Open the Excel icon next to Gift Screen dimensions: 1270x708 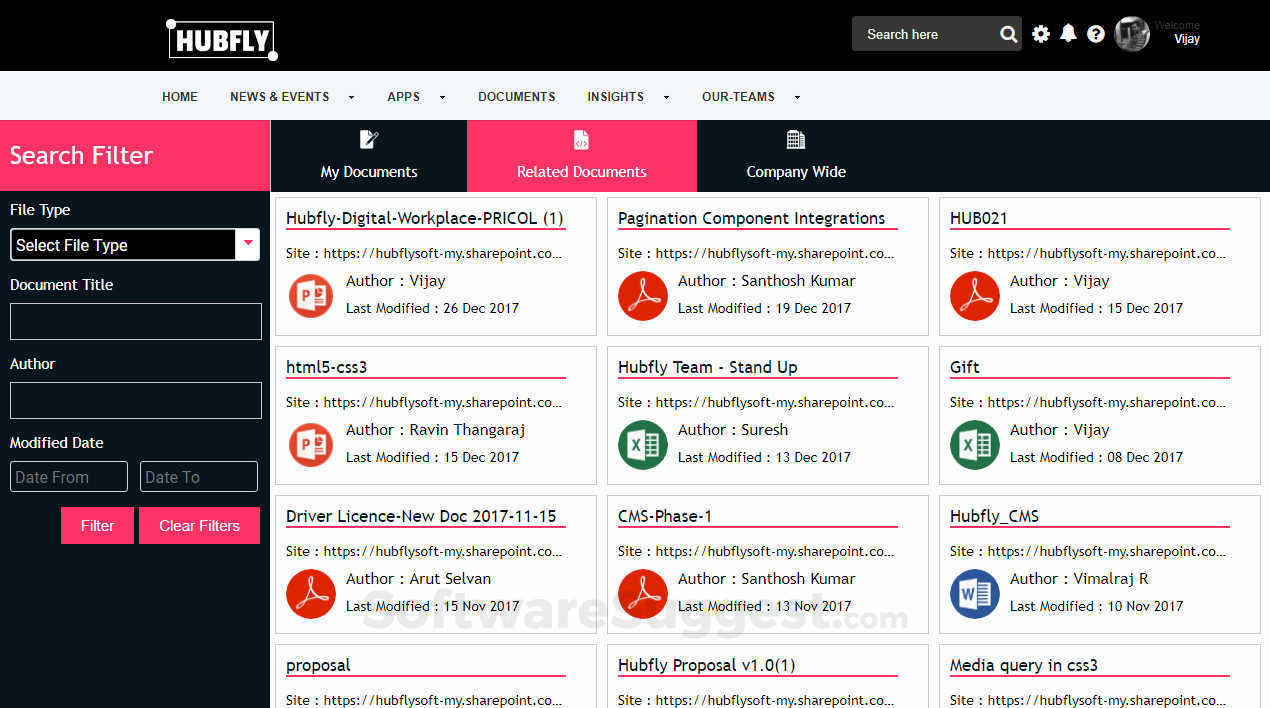(x=974, y=445)
